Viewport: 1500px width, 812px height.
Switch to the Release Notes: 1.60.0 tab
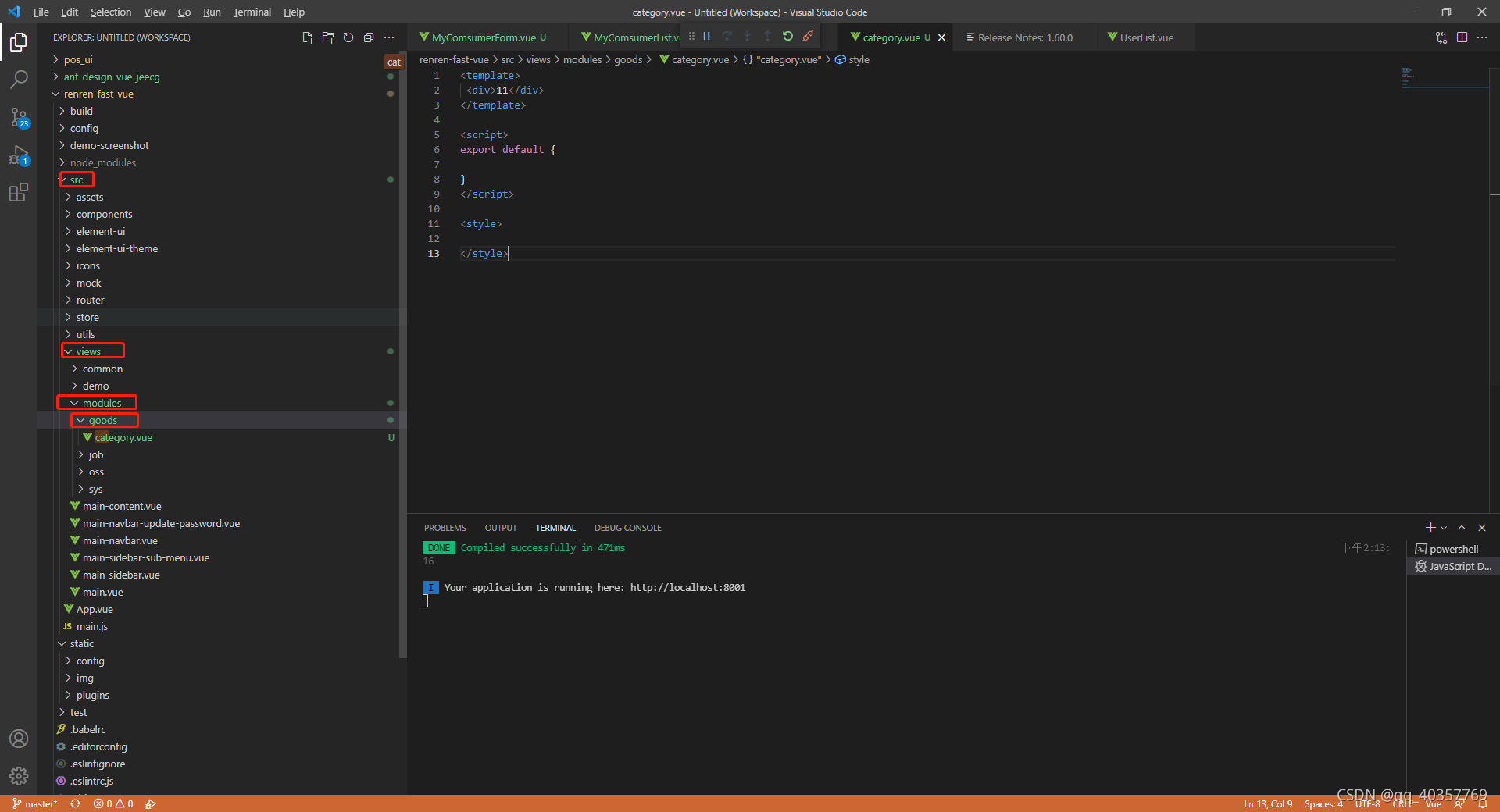pos(1024,37)
